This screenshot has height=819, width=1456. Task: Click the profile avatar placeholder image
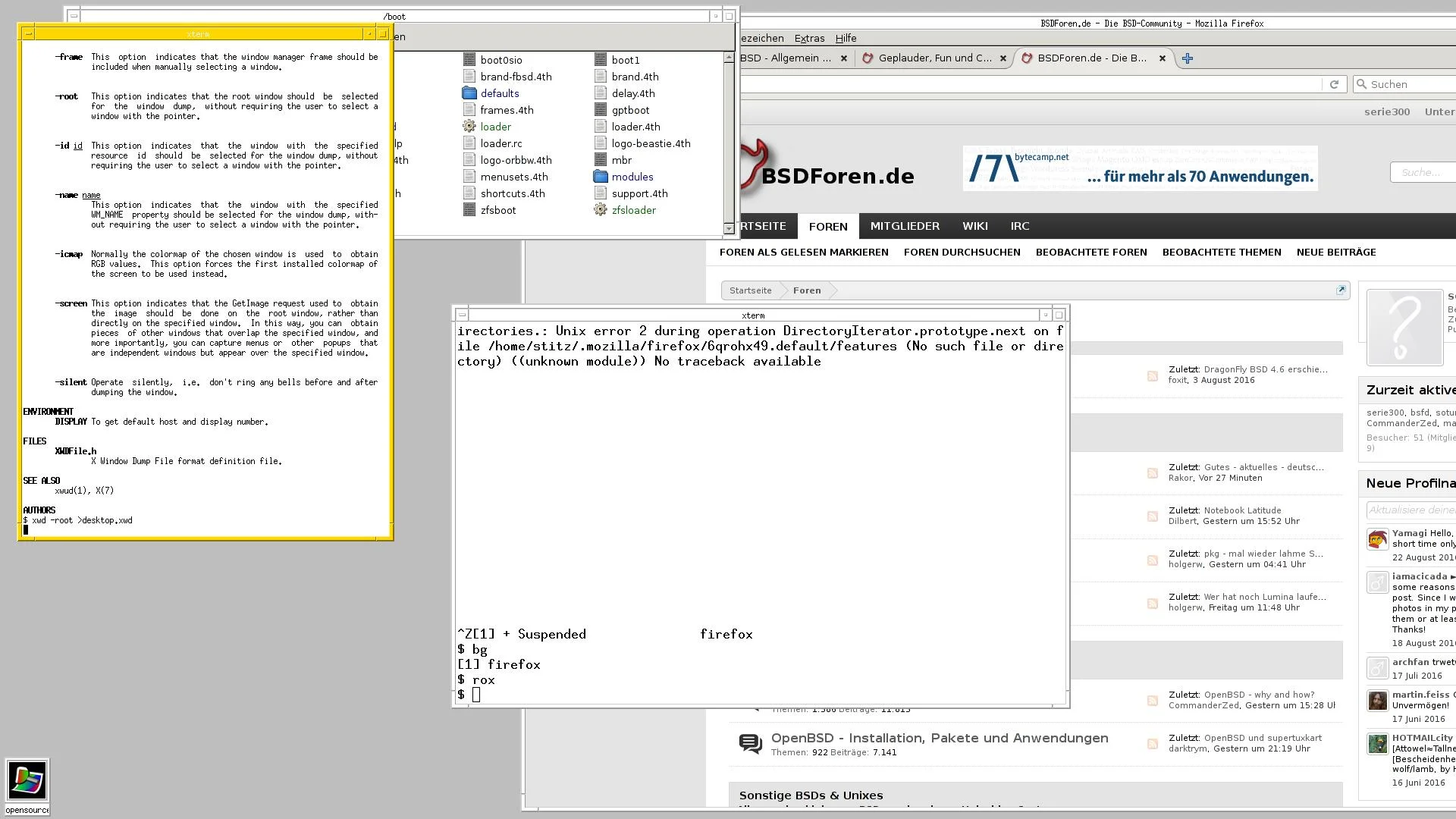point(1404,328)
